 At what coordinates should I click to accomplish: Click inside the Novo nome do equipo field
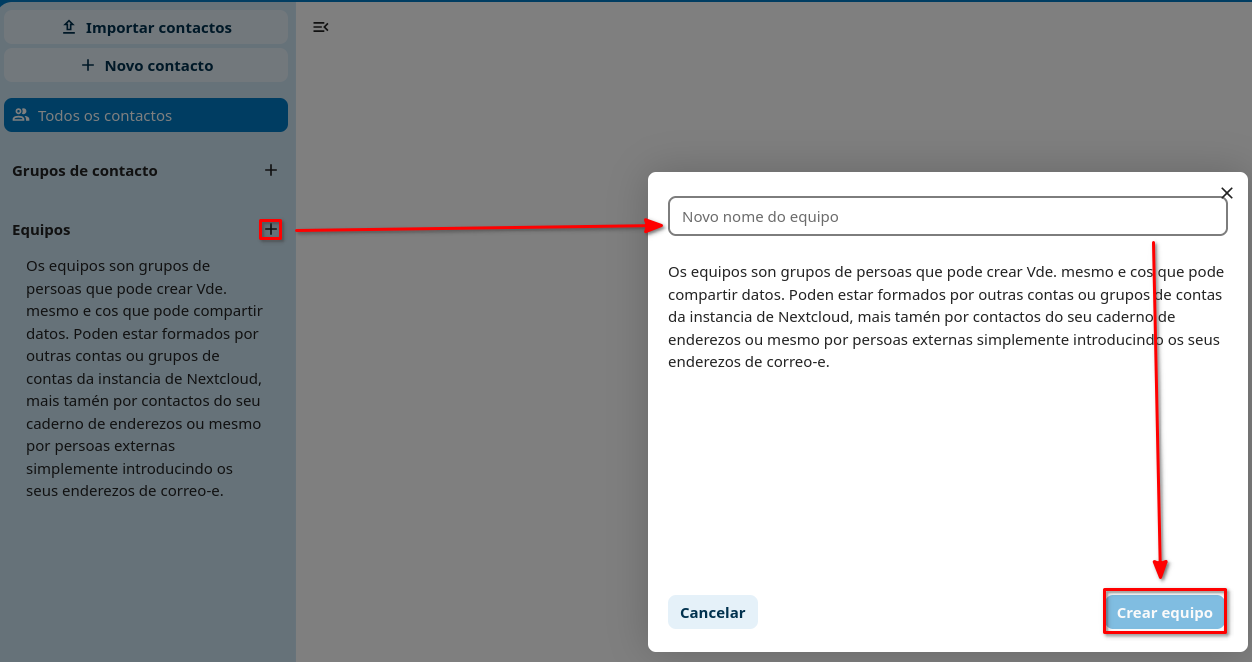947,216
